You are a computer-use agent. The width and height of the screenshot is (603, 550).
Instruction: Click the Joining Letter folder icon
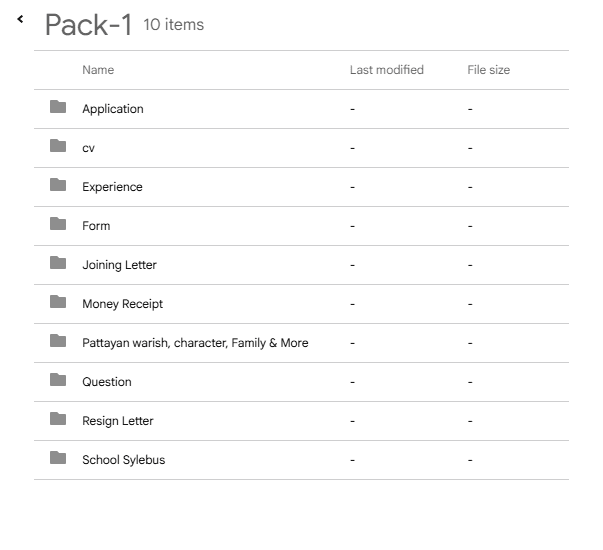pos(58,263)
